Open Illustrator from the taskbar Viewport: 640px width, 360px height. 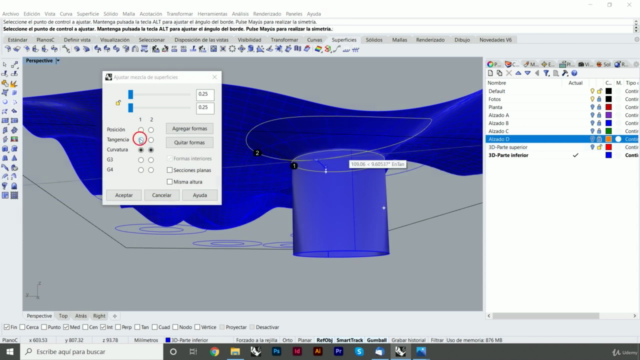(318, 351)
